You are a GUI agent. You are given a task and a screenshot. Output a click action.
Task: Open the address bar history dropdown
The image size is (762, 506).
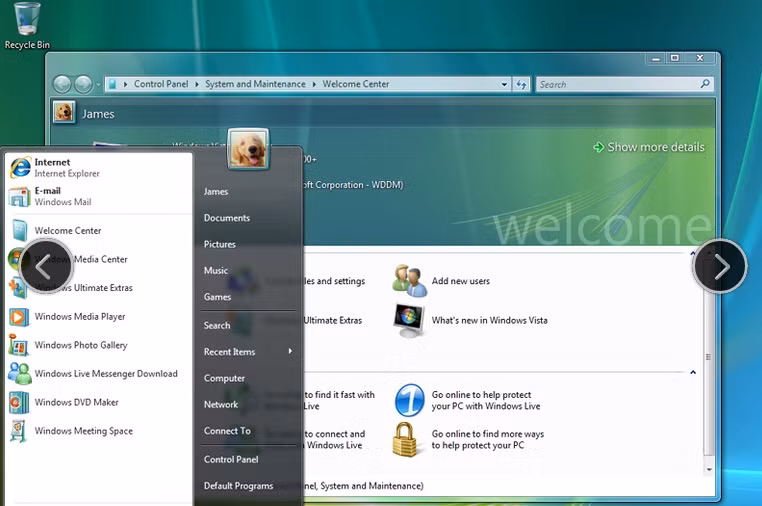pyautogui.click(x=504, y=84)
